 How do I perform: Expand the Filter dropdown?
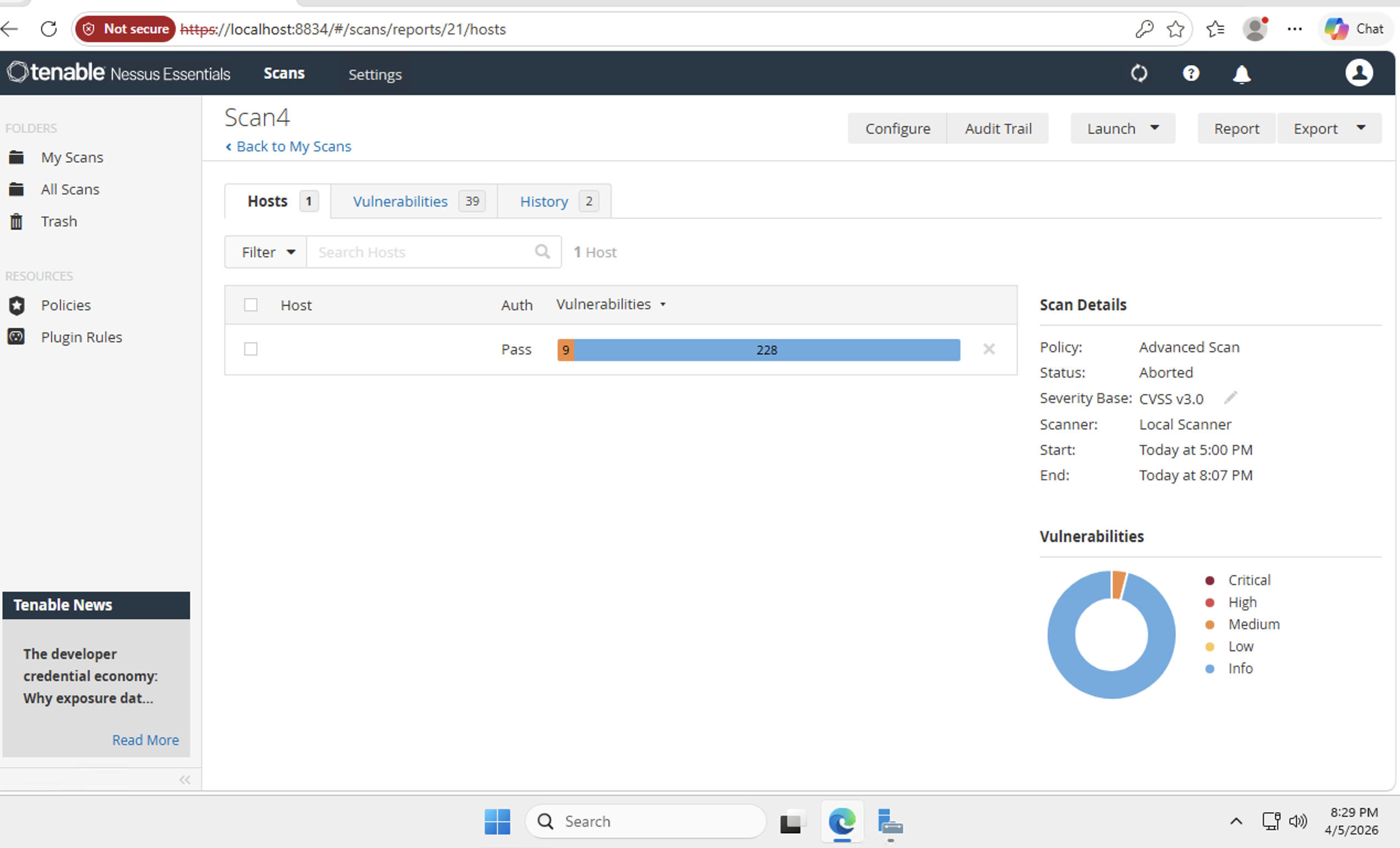pyautogui.click(x=267, y=252)
